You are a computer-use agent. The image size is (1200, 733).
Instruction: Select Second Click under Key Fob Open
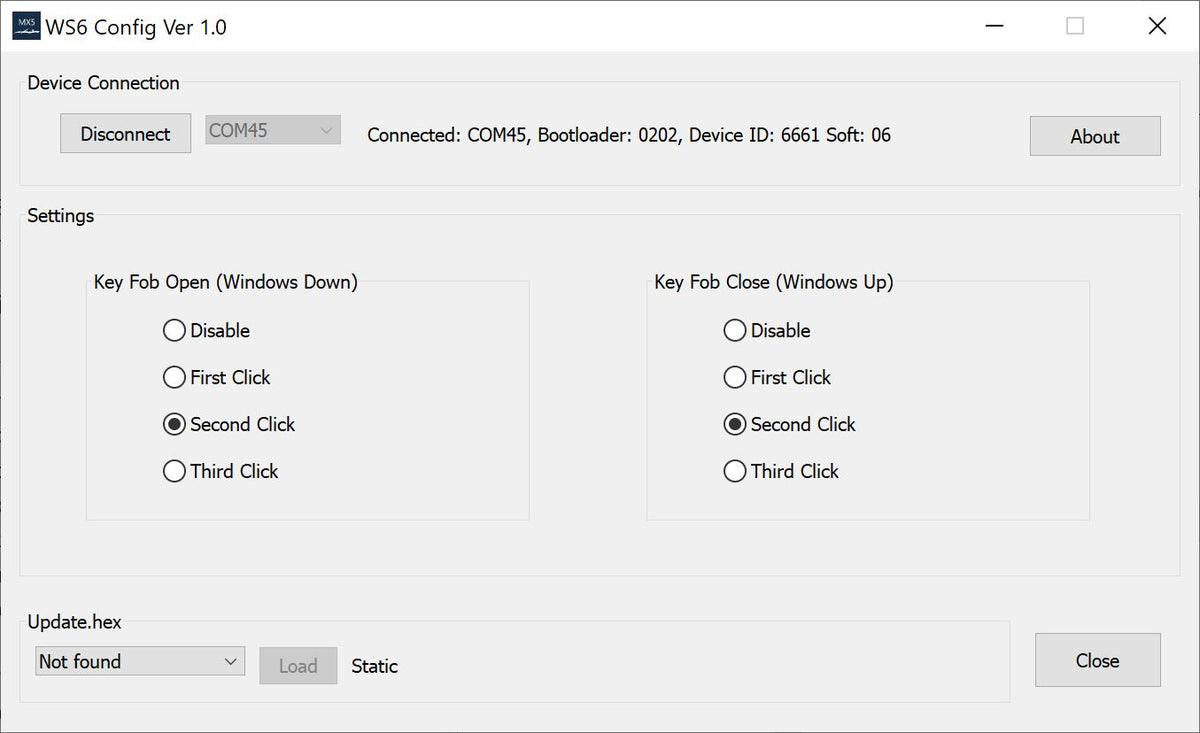point(174,424)
